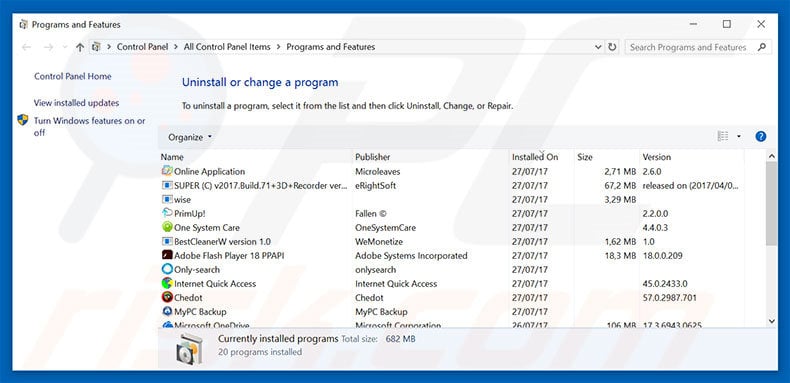Select All Control Panel Items breadcrumb
This screenshot has width=790, height=383.
point(227,47)
